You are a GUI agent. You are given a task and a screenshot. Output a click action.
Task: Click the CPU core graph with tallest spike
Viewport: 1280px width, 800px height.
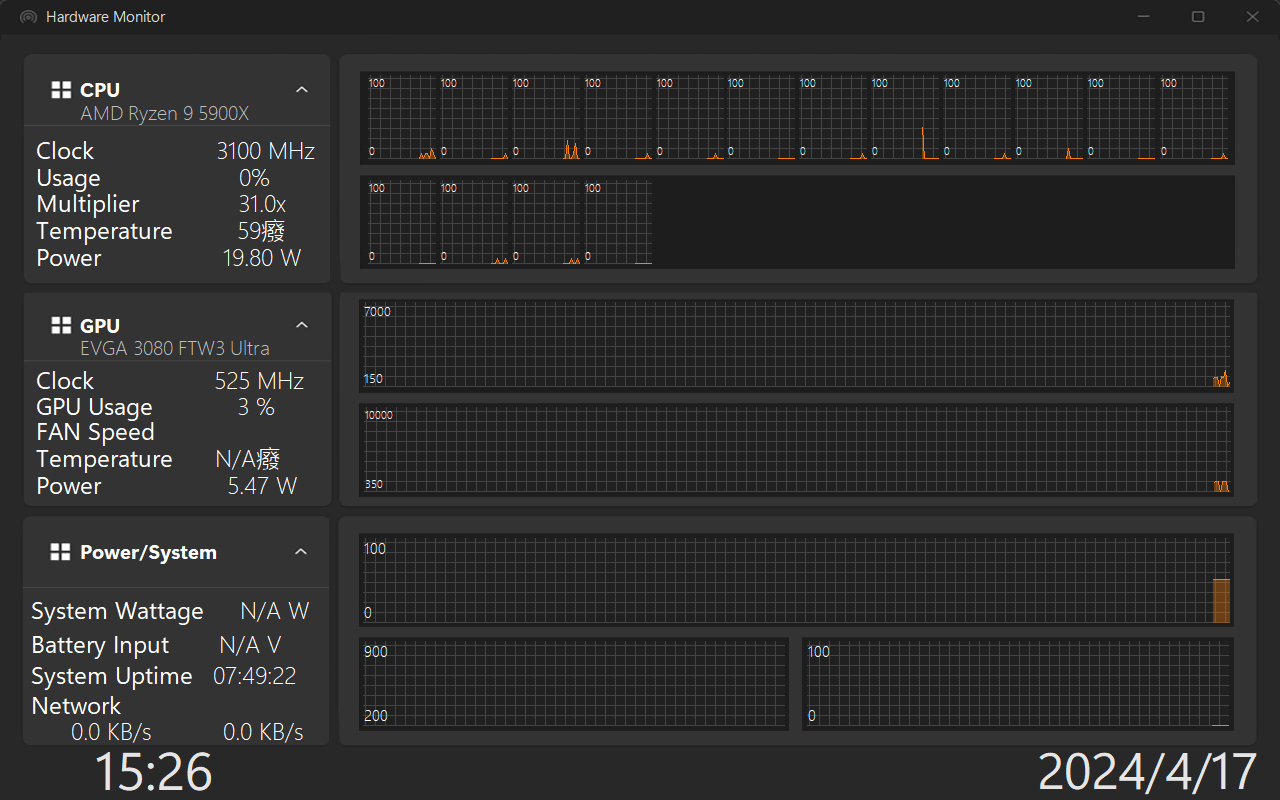906,117
